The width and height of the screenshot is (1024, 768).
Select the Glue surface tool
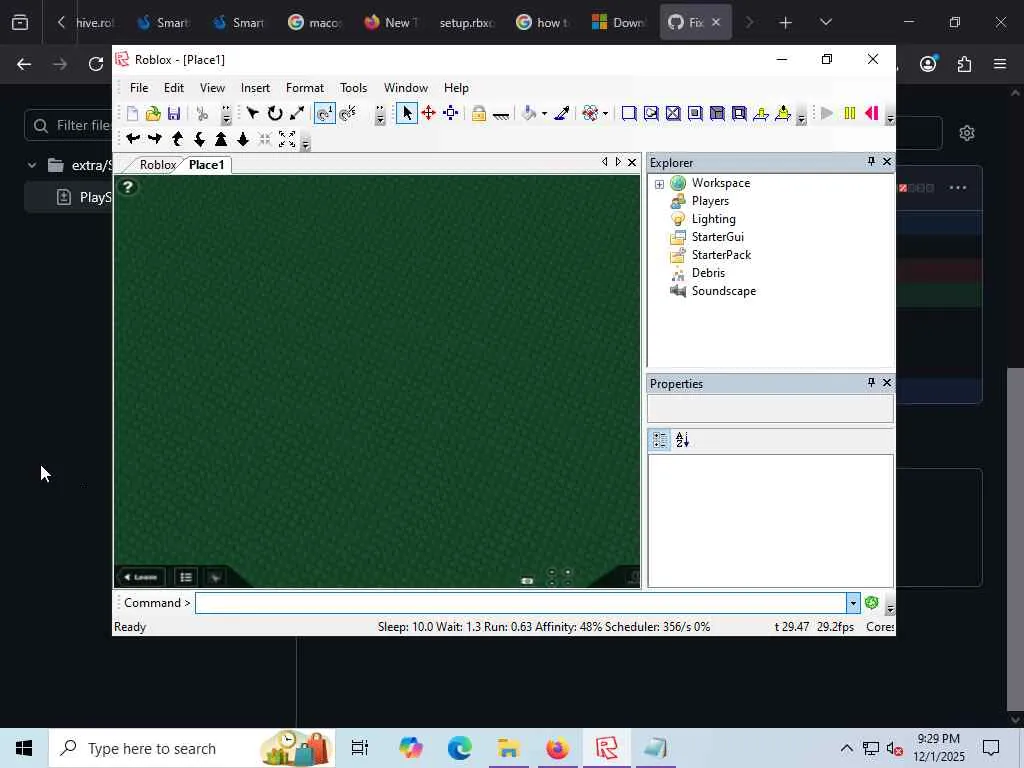(651, 114)
